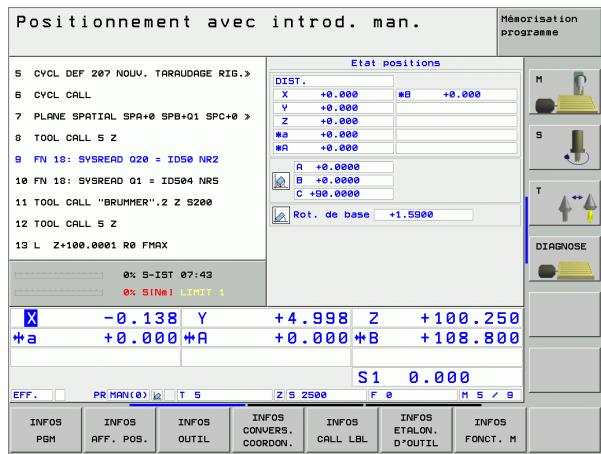The image size is (601, 454).
Task: Click the M 5 / 9 status field
Action: coord(490,395)
